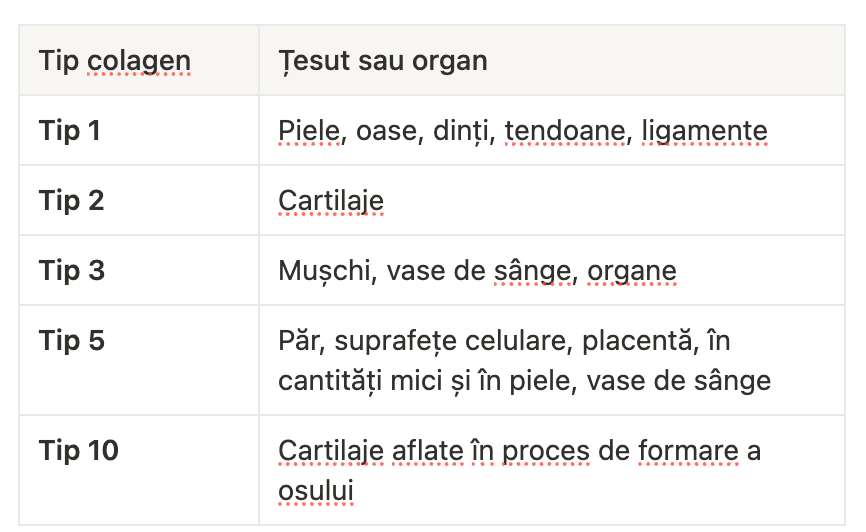
Task: Click the 'Tip 3' cell
Action: [x=139, y=270]
